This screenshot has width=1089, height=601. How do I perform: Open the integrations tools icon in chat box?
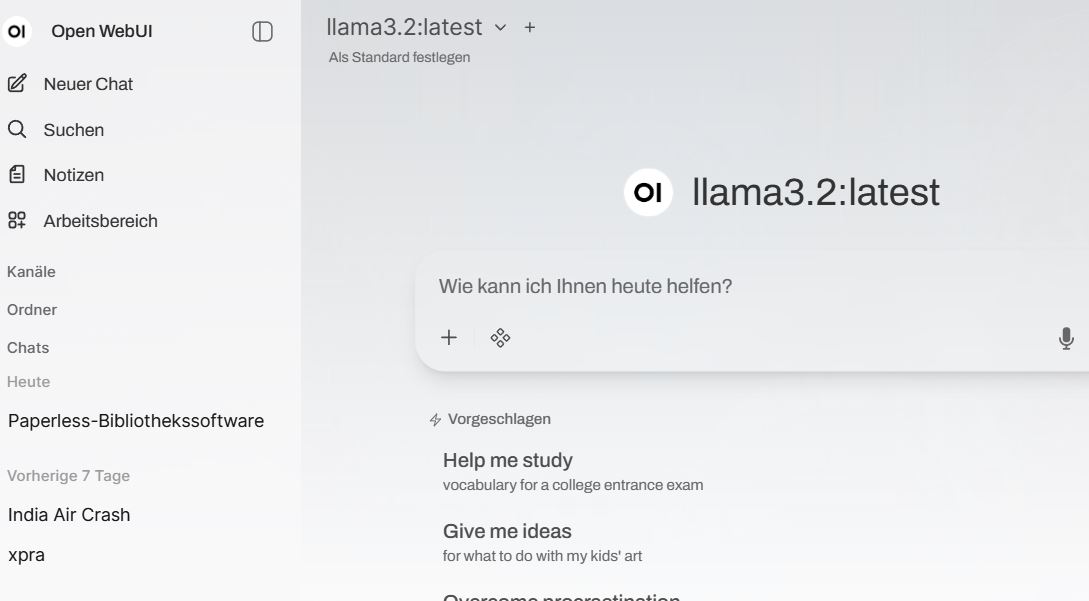501,338
